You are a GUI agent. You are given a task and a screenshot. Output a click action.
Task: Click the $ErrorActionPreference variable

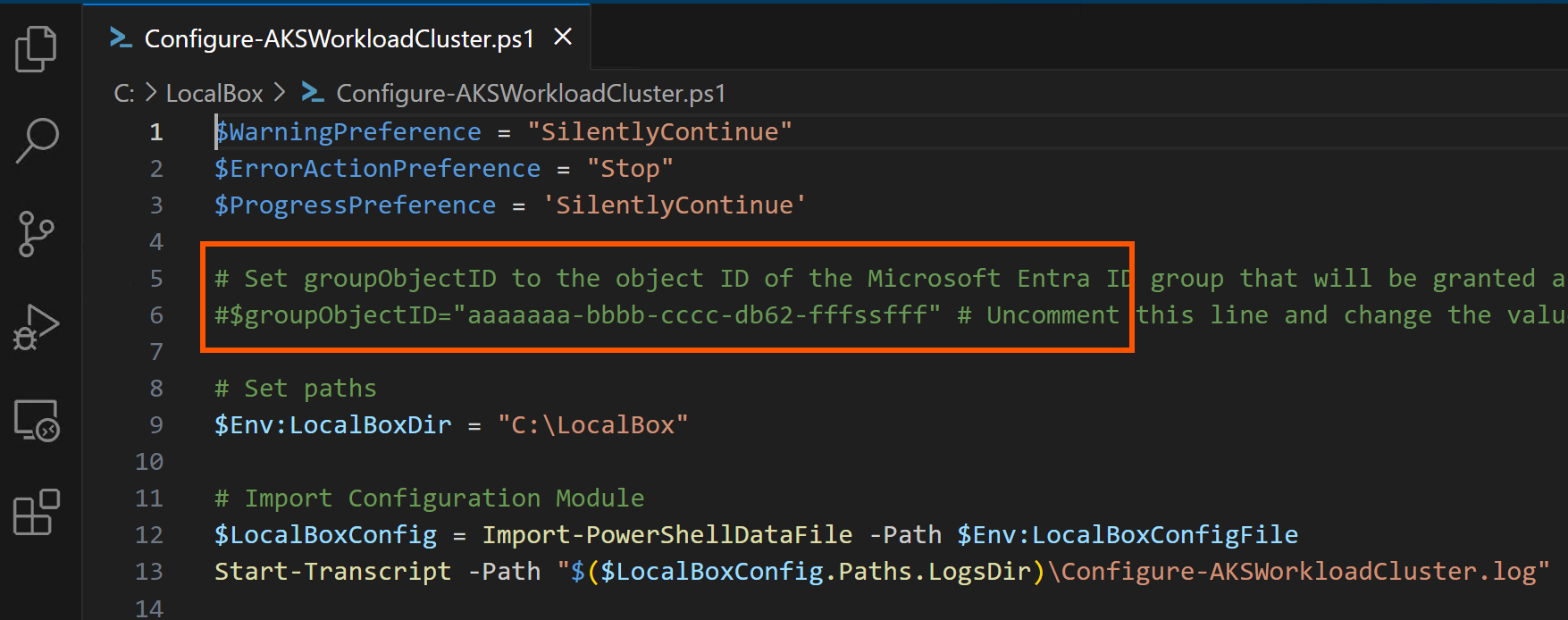377,169
